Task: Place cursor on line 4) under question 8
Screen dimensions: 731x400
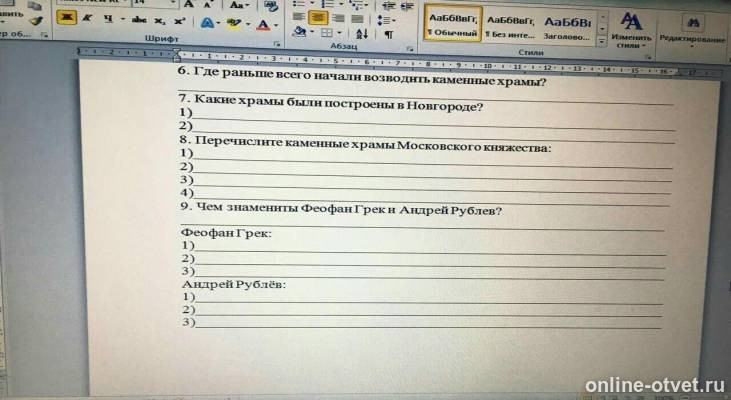Action: [425, 197]
